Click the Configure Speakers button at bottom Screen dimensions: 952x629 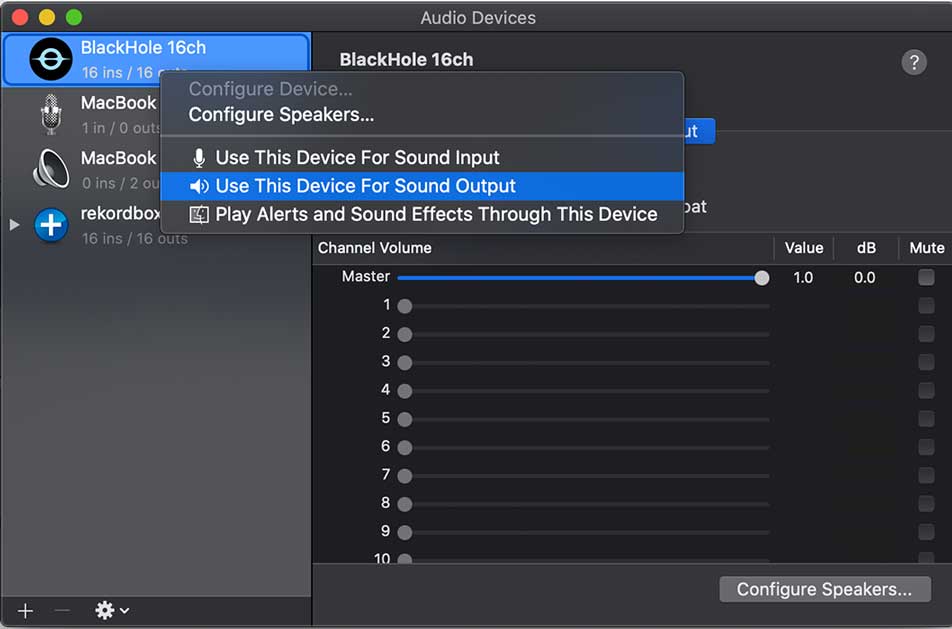(x=824, y=589)
